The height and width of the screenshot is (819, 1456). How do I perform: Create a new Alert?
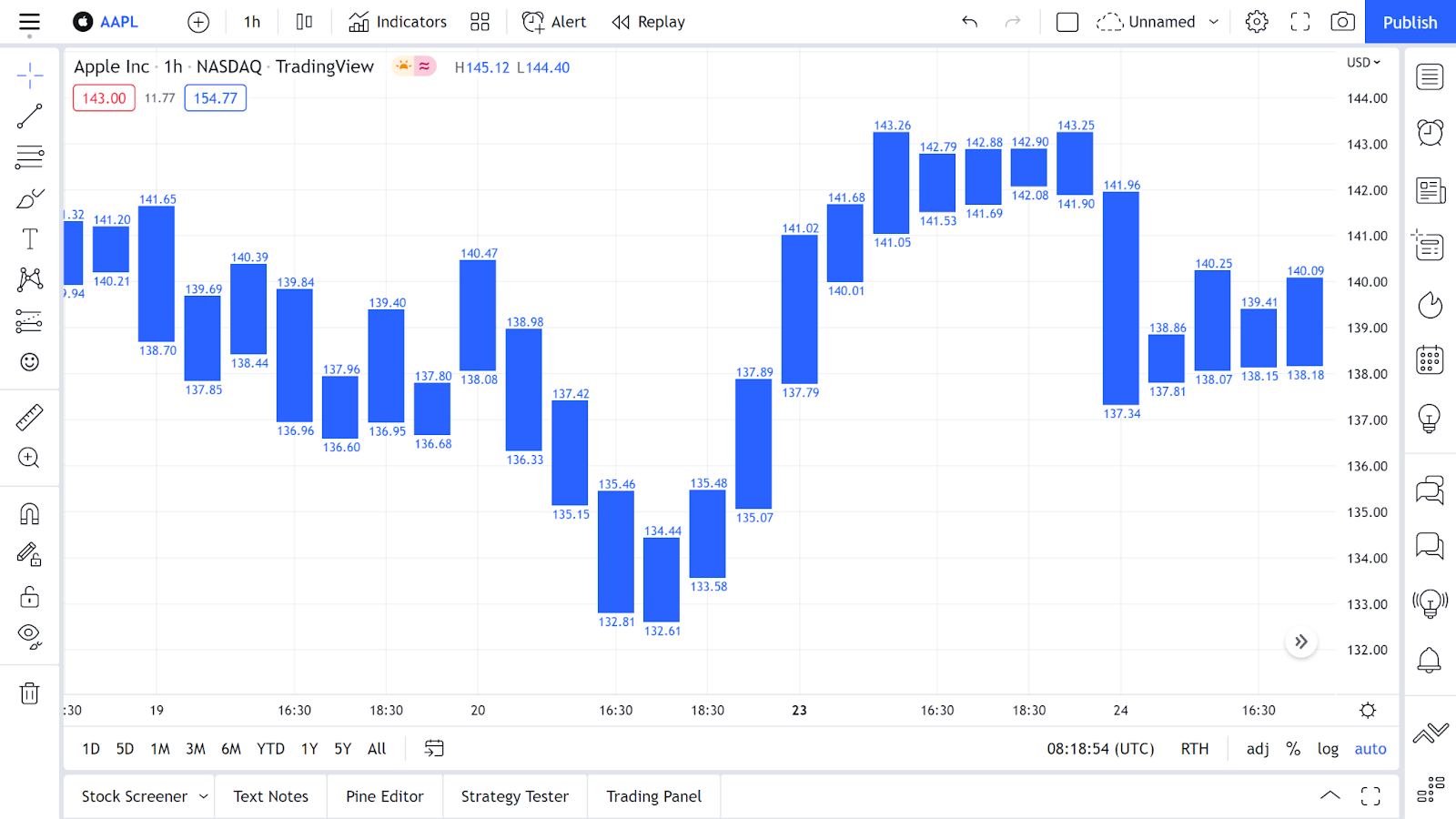554,22
